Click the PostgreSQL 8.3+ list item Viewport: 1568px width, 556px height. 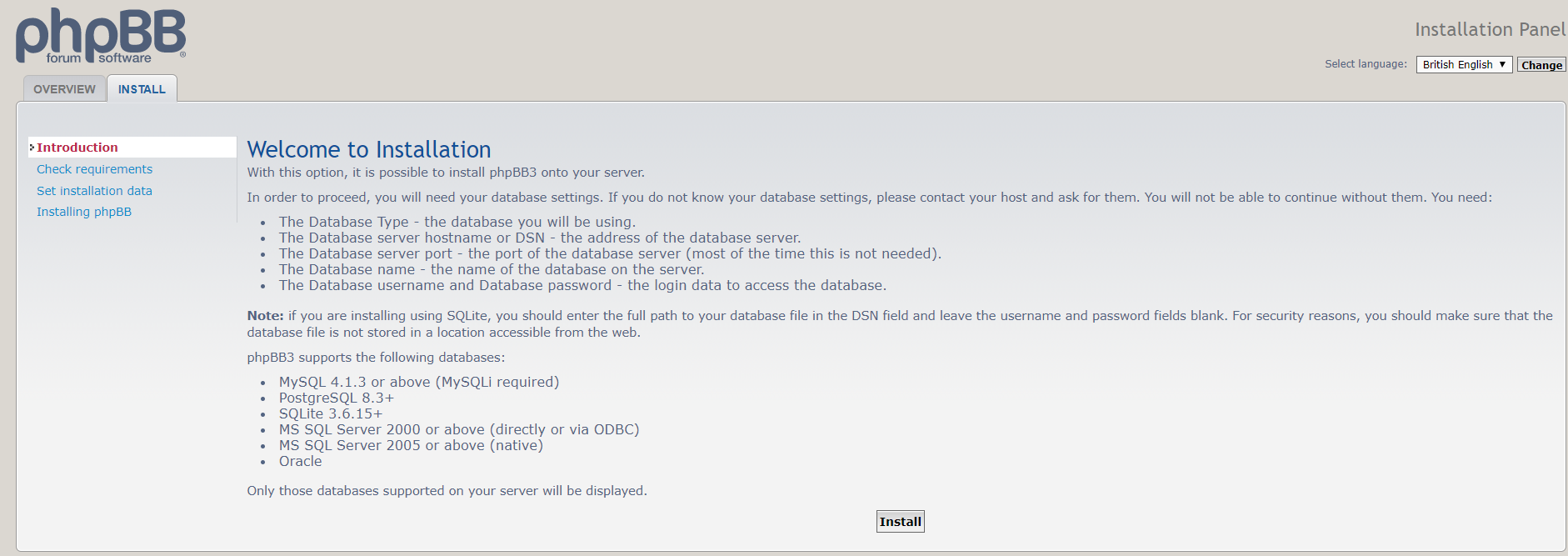(337, 398)
